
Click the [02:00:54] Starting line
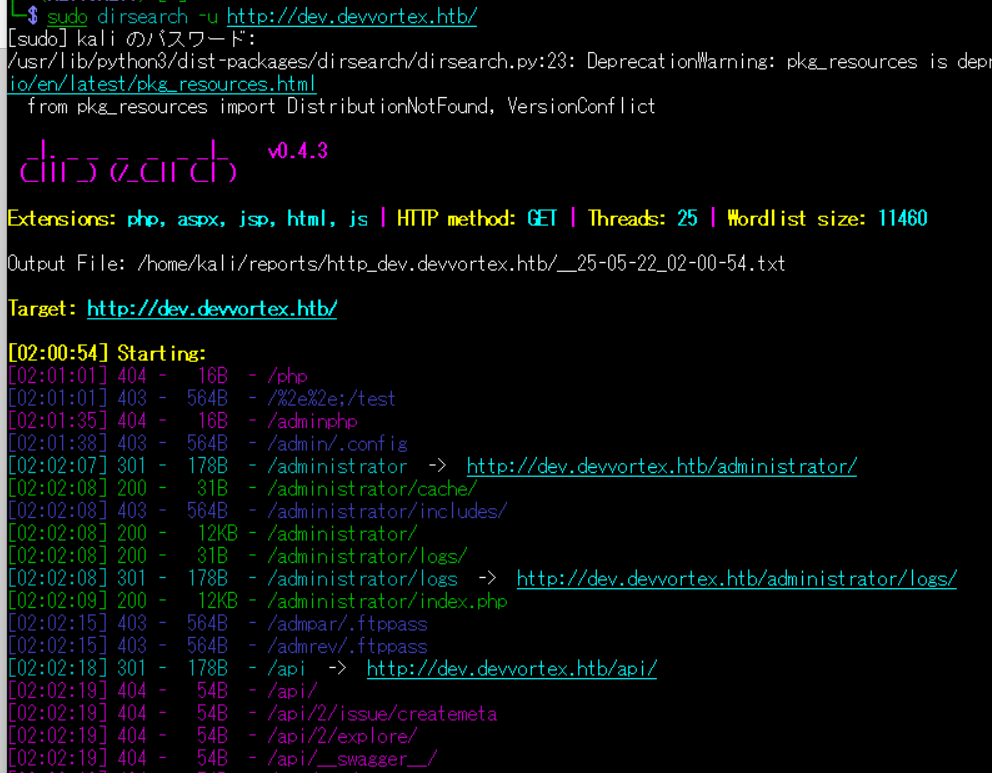pos(107,354)
